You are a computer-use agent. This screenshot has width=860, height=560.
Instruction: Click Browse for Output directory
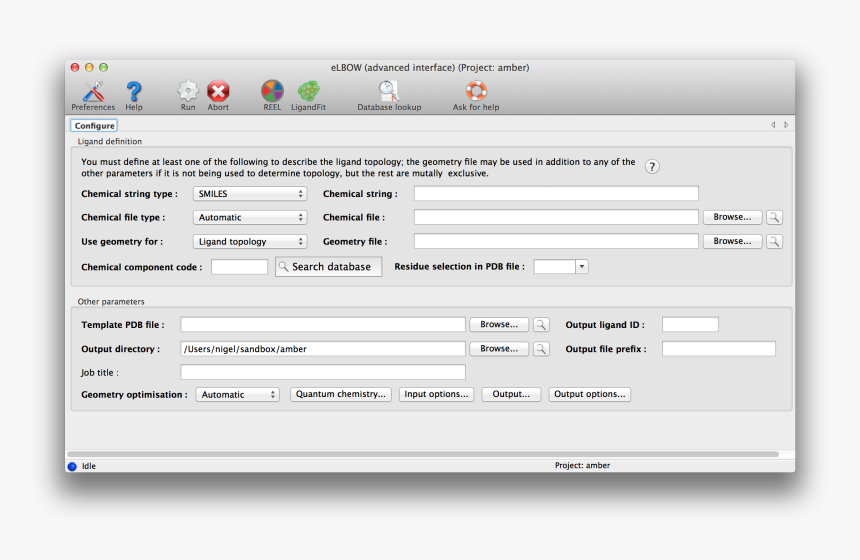(x=499, y=349)
